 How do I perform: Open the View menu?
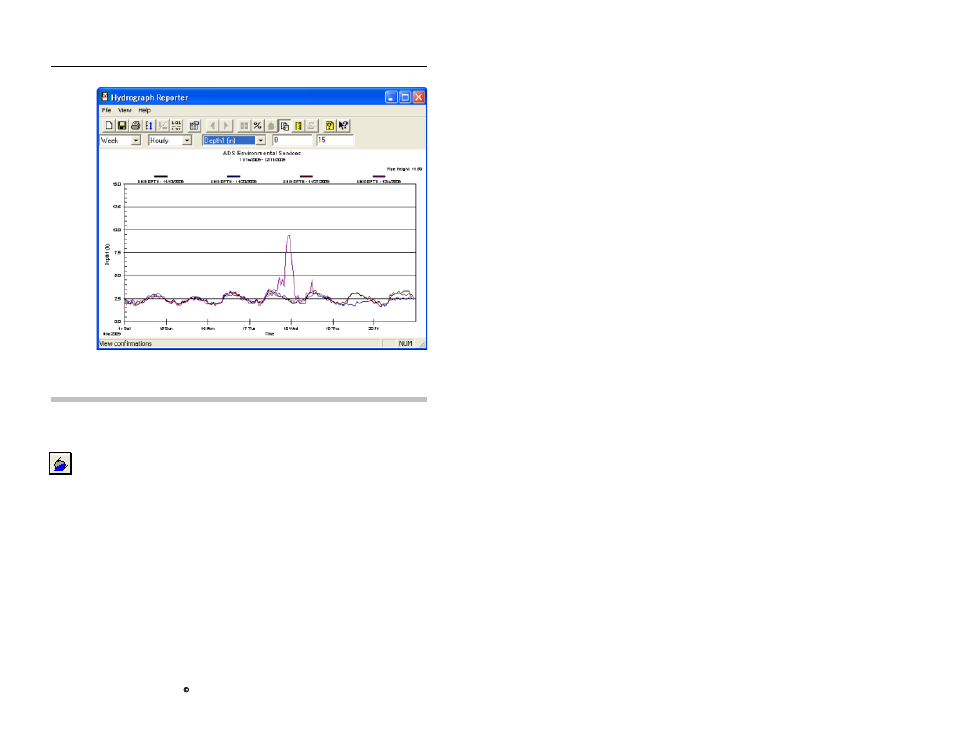(x=125, y=111)
